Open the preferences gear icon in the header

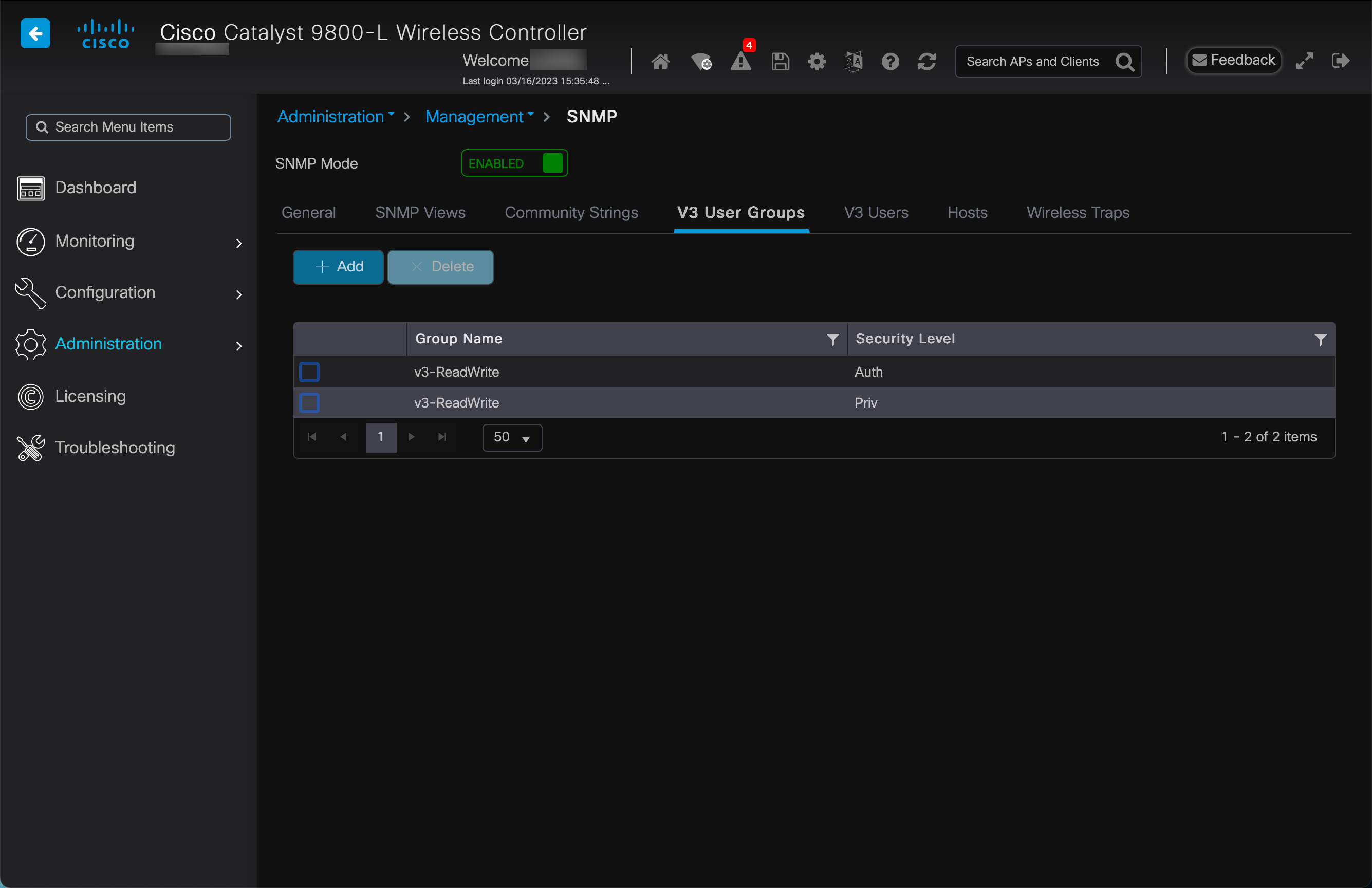(817, 61)
